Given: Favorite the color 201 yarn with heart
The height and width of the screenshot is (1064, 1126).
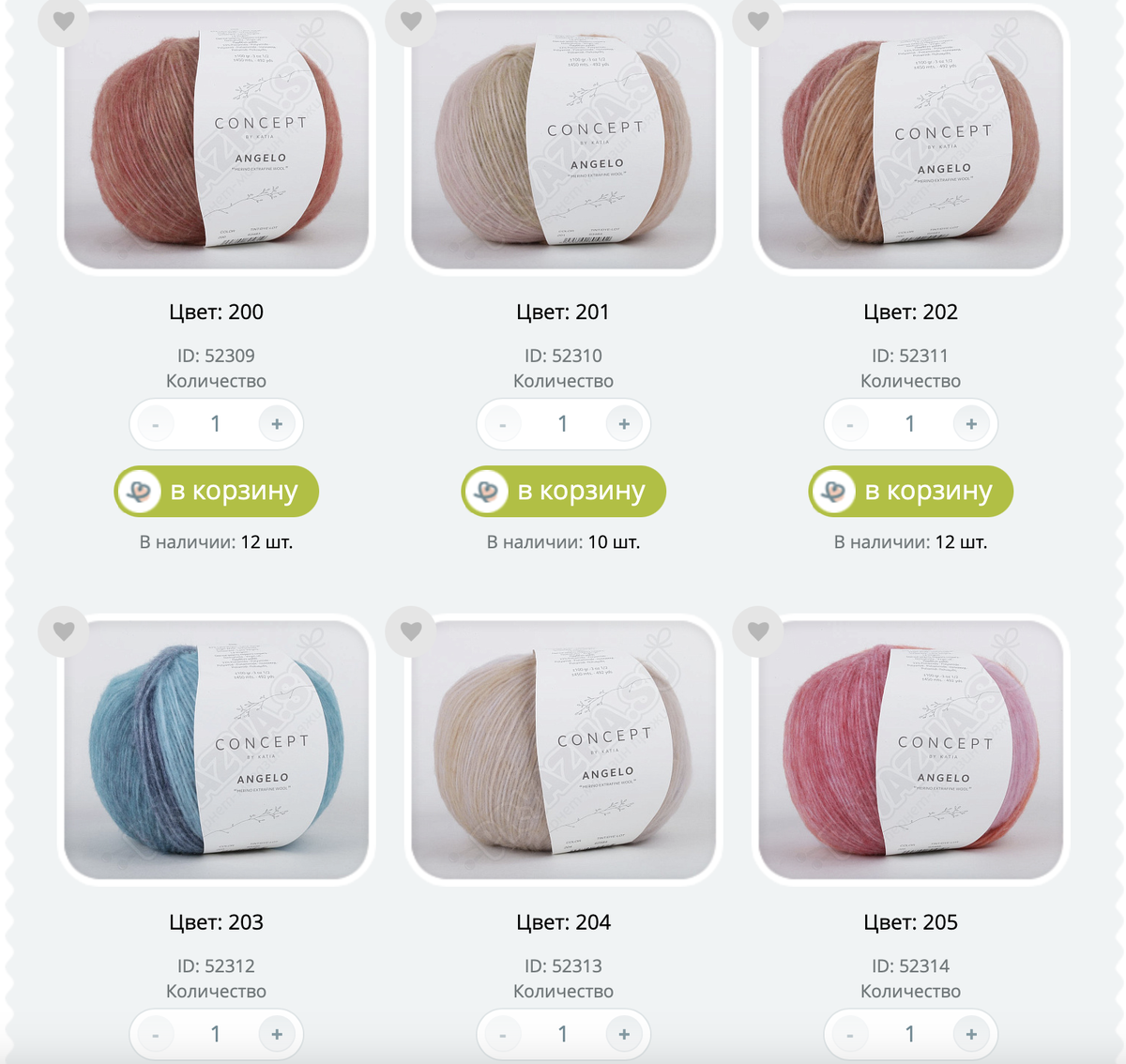Looking at the screenshot, I should click(x=411, y=21).
